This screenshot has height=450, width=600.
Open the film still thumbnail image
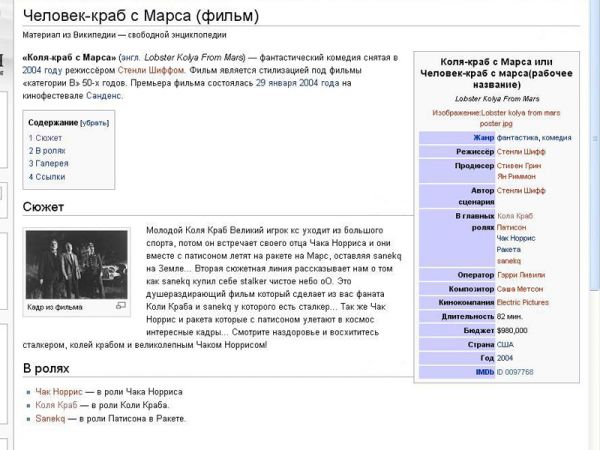click(77, 264)
